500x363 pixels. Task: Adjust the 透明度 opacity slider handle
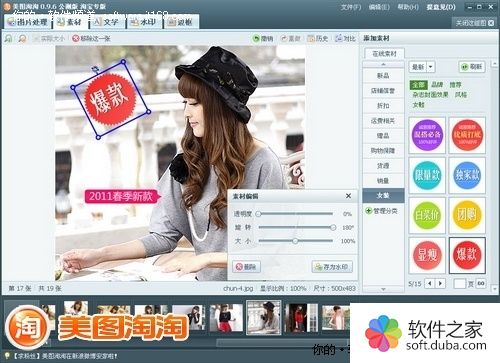click(x=258, y=214)
